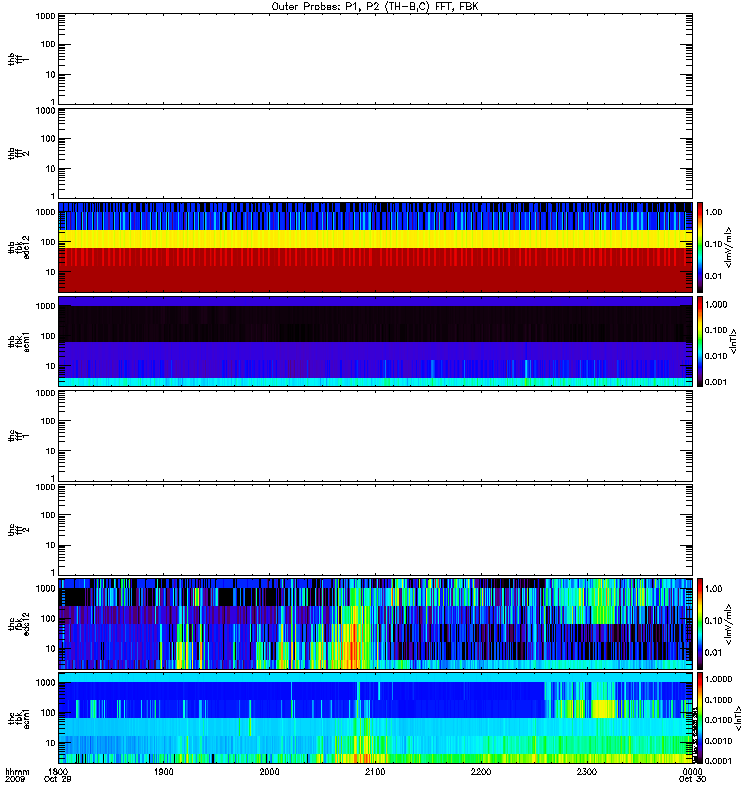750x800 pixels.
Task: Click the '100' y-axis label of thb fbk scm1
Action: click(x=48, y=336)
